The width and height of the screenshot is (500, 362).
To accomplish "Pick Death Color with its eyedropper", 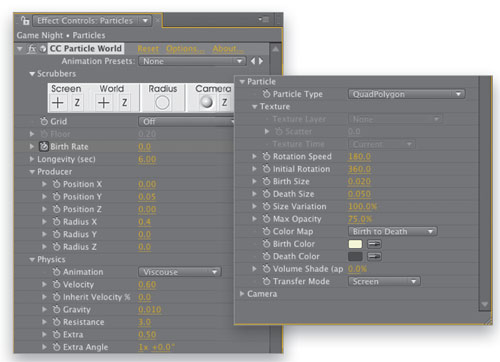I will point(374,257).
